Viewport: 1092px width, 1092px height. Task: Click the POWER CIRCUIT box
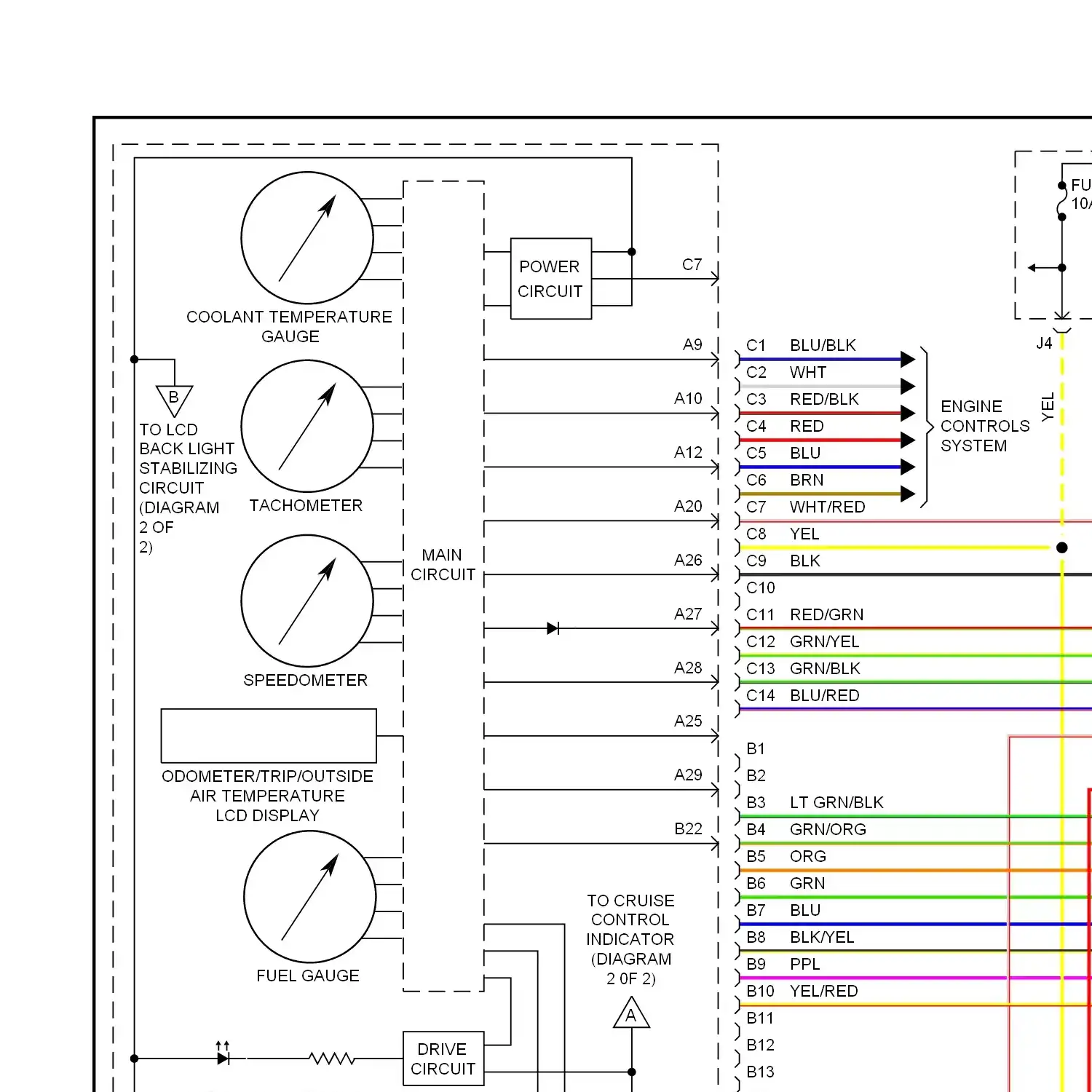[x=550, y=279]
